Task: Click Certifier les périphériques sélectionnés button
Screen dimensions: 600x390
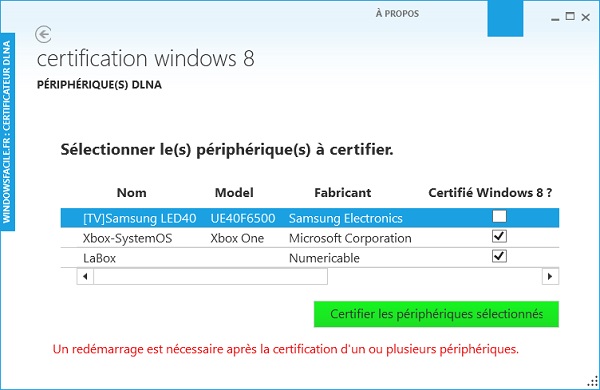Action: (x=436, y=314)
